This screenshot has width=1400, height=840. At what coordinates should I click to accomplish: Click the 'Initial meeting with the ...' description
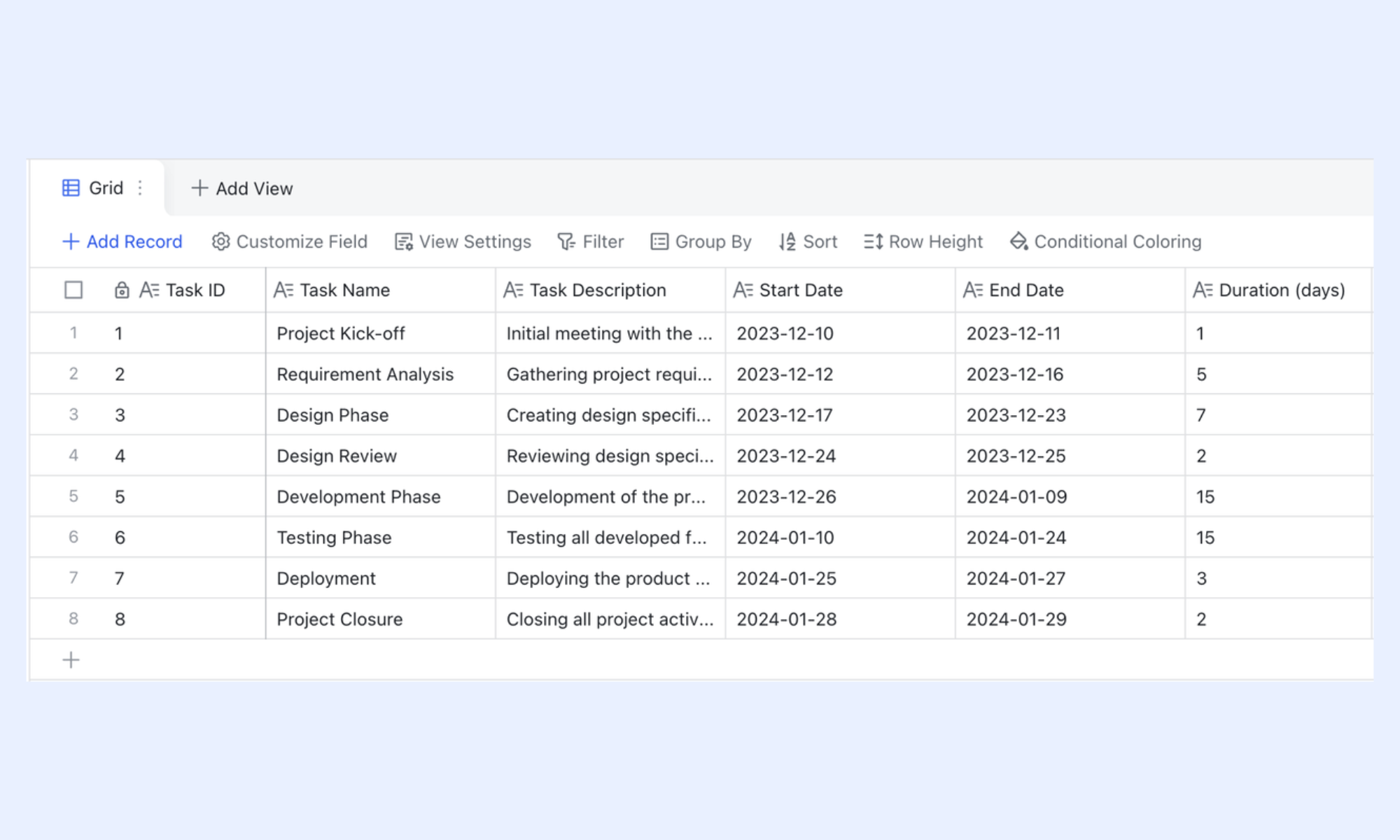610,333
